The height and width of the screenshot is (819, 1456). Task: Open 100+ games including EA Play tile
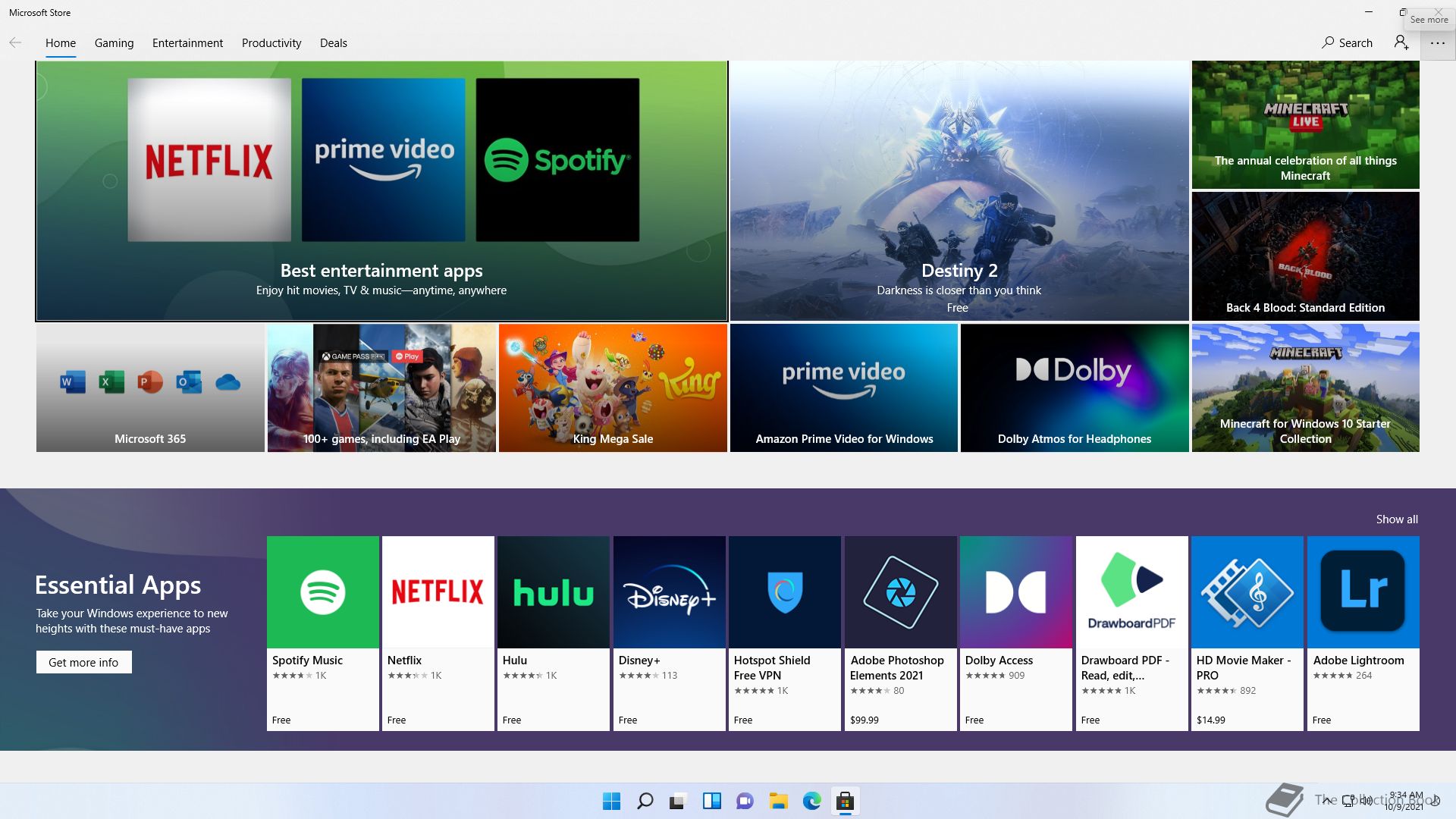381,388
